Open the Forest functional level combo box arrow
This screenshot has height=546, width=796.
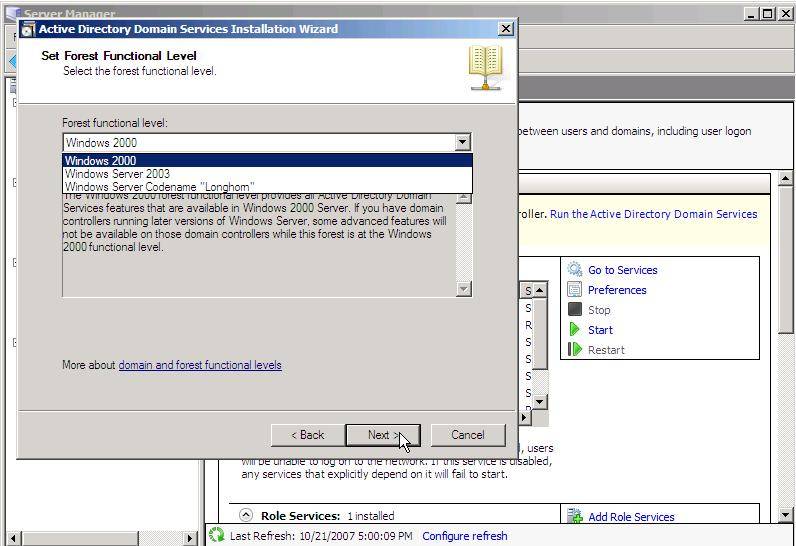(462, 143)
